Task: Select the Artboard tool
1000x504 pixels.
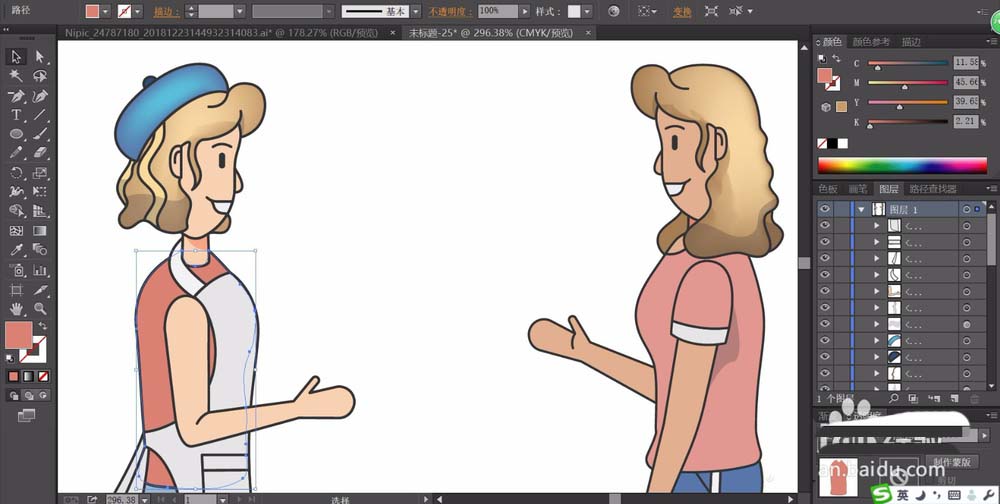Action: tap(16, 290)
